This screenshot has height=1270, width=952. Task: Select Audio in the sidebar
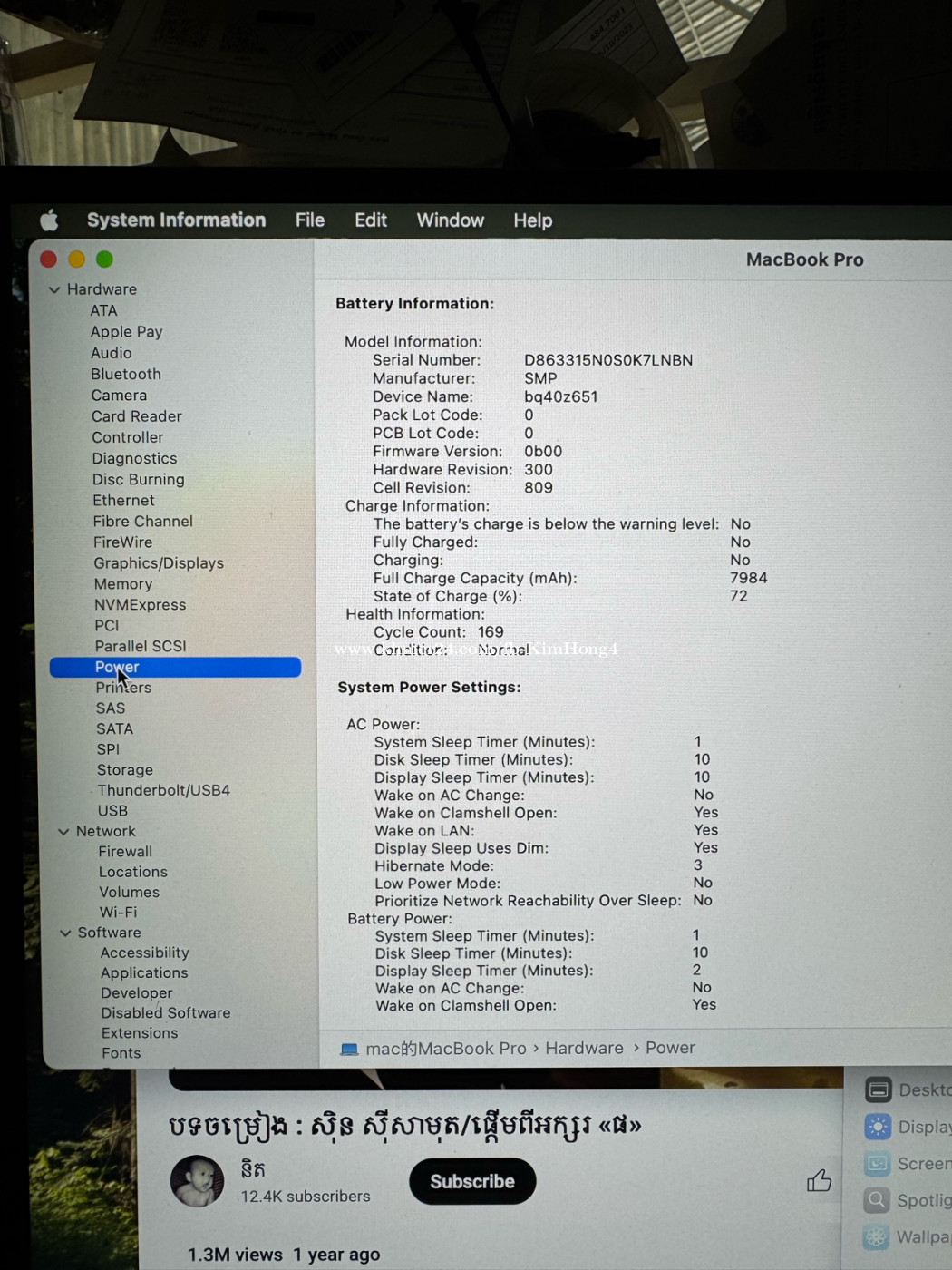[111, 353]
